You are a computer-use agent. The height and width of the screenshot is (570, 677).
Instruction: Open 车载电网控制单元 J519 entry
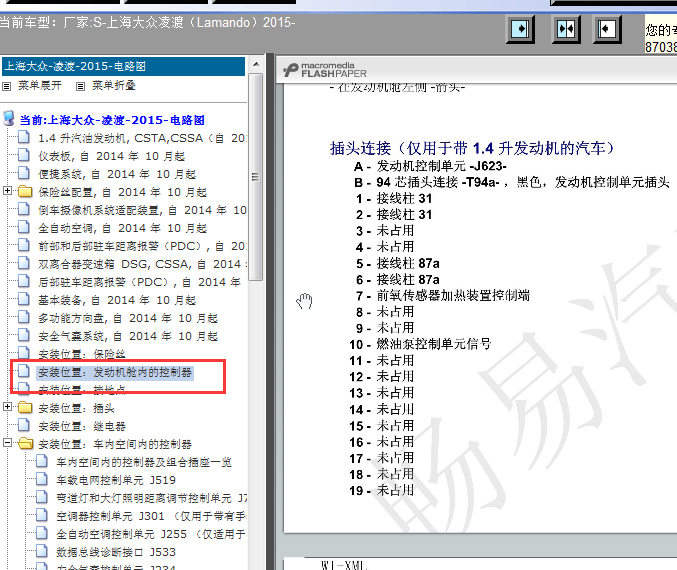[116, 480]
